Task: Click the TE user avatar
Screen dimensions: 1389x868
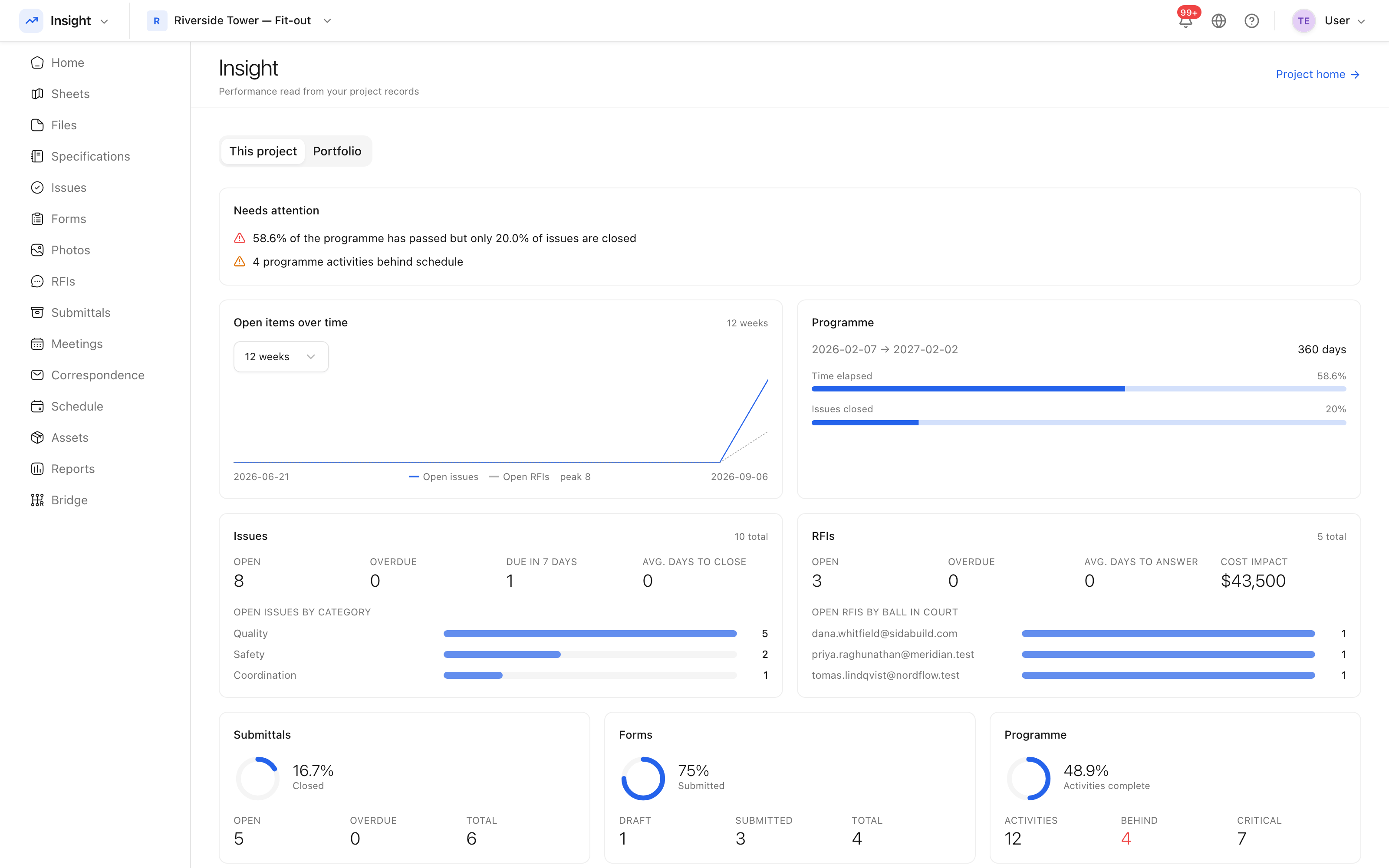Action: pos(1303,21)
